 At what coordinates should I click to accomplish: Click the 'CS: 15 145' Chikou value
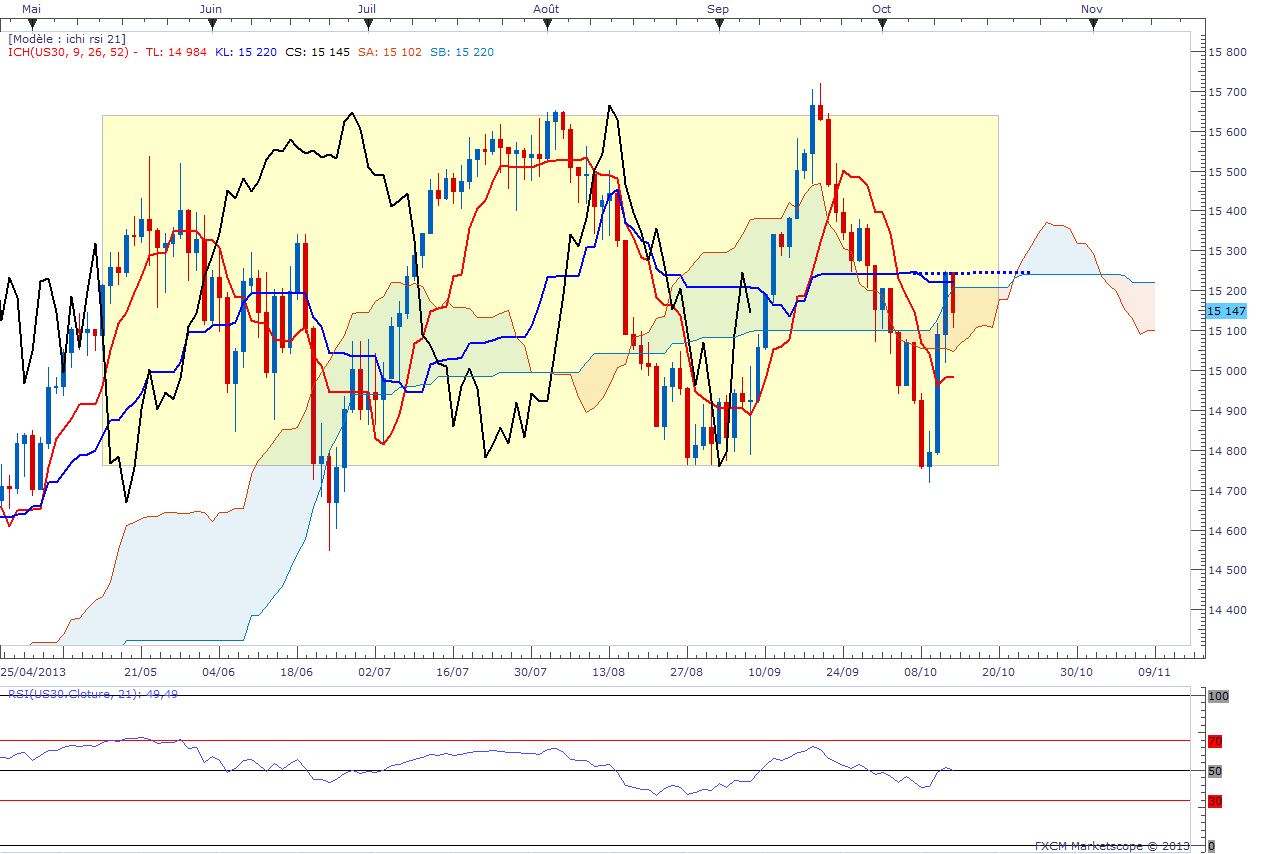pos(317,52)
